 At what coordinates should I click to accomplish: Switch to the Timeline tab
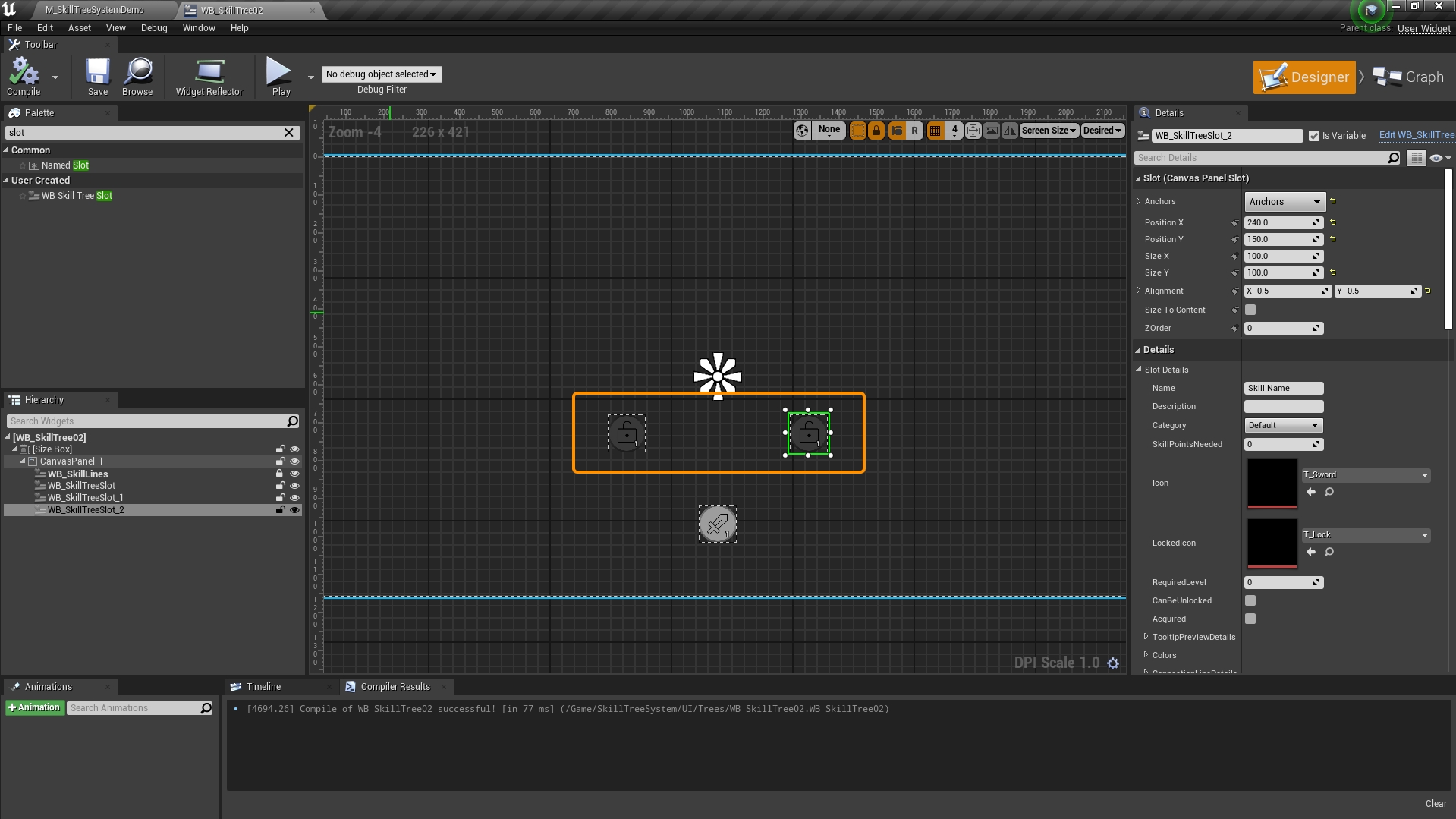[263, 687]
